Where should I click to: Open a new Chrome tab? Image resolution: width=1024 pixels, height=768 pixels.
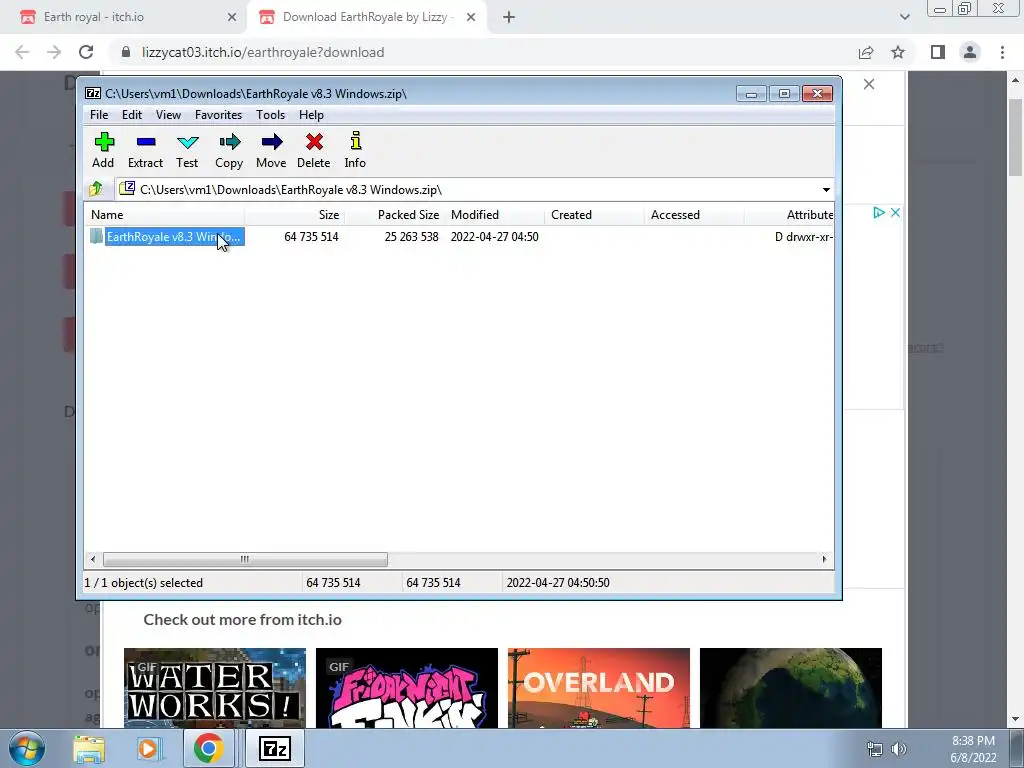pos(509,18)
